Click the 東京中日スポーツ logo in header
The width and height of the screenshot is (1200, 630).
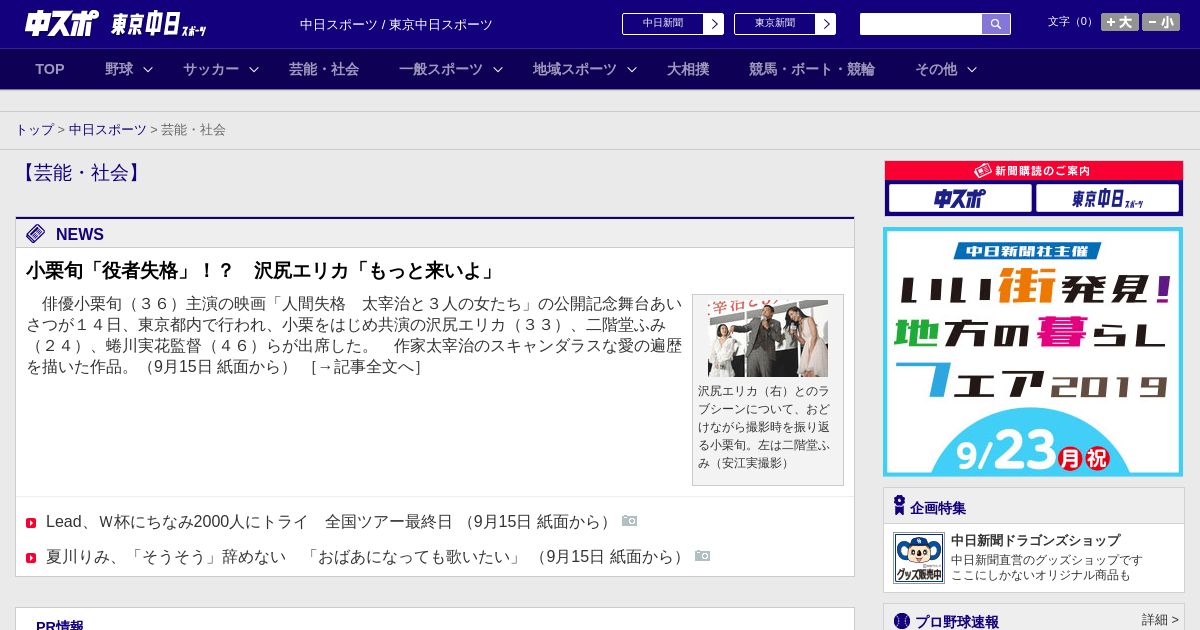pos(158,25)
